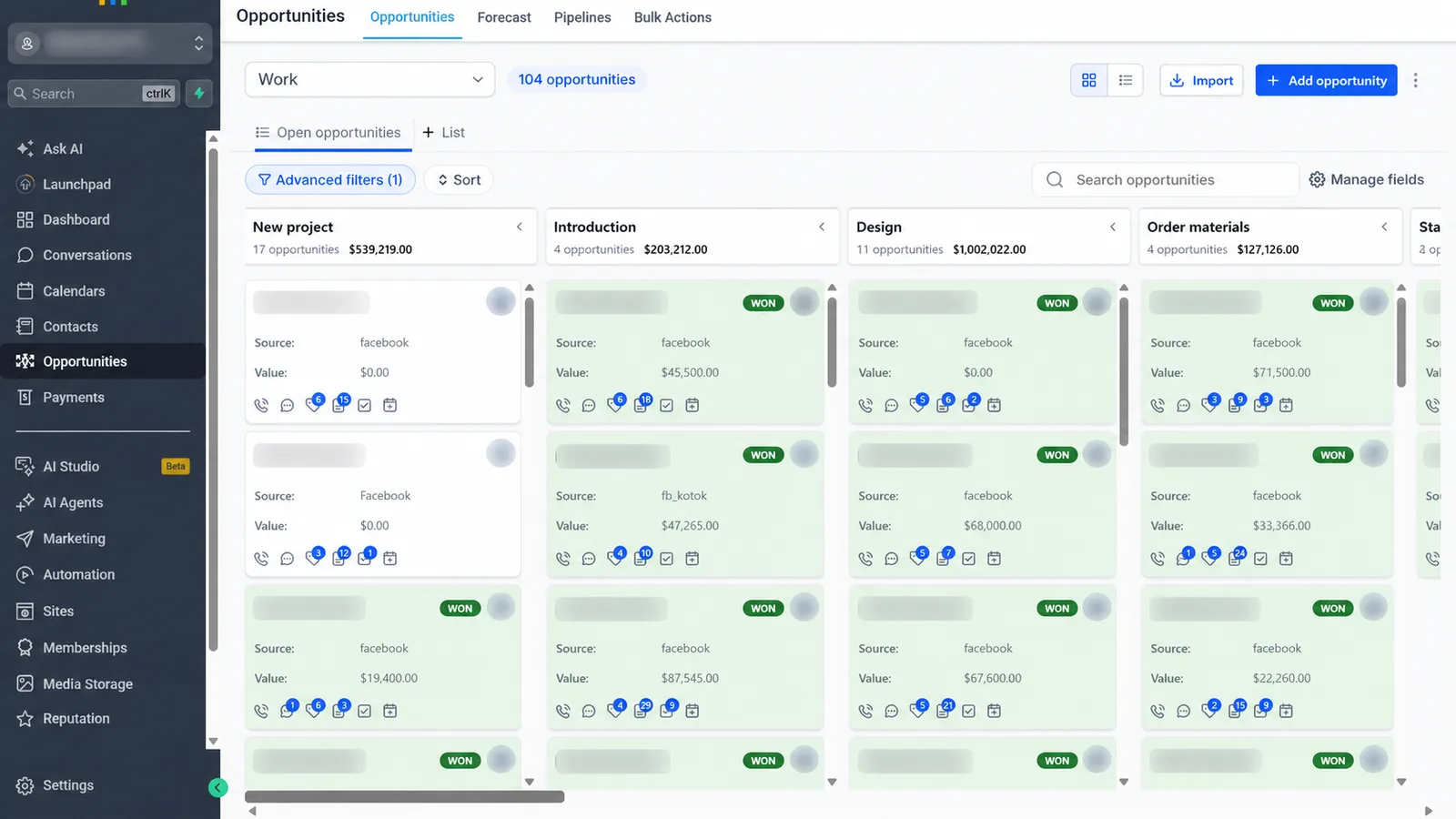Open Settings at the sidebar bottom
This screenshot has height=819, width=1456.
[x=67, y=785]
